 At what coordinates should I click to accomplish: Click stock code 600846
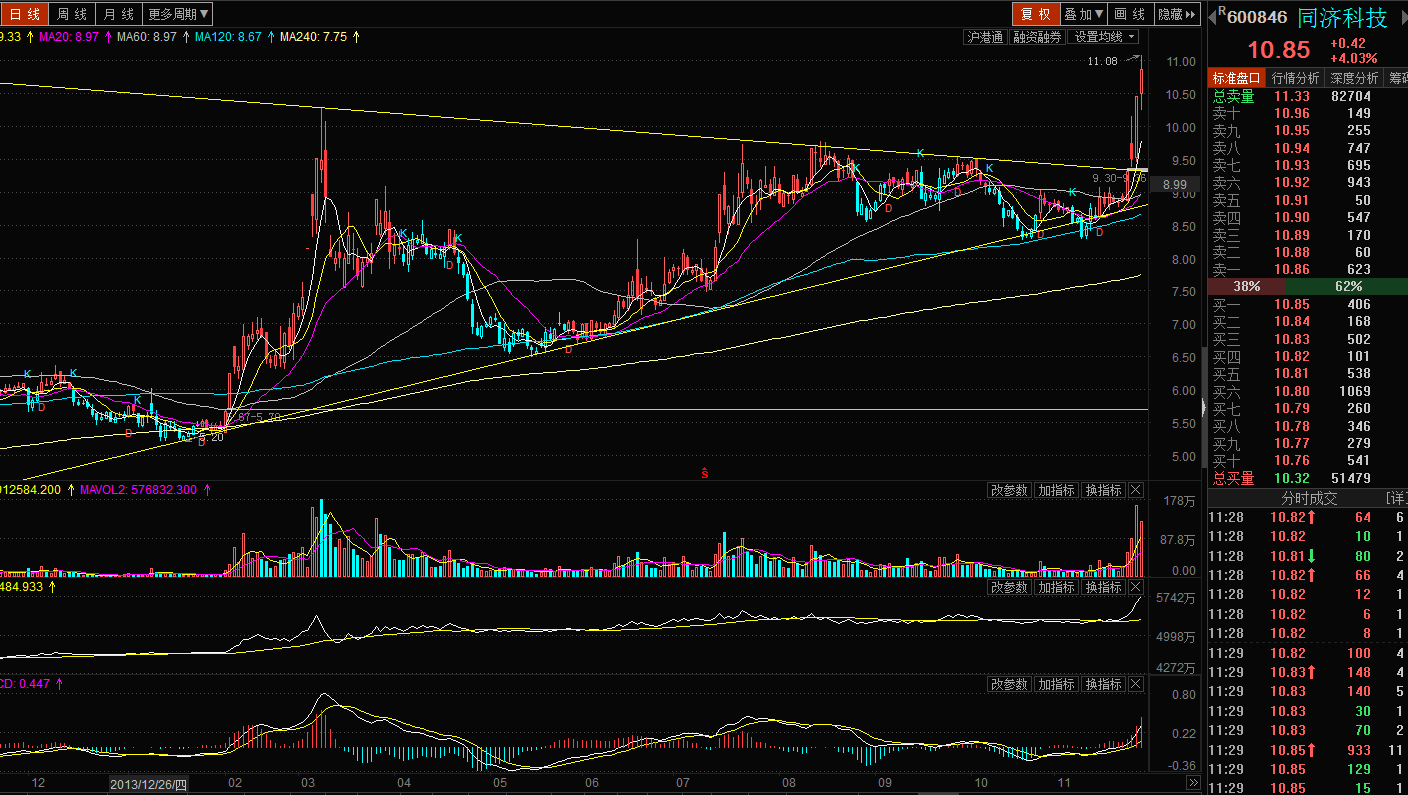(1257, 17)
